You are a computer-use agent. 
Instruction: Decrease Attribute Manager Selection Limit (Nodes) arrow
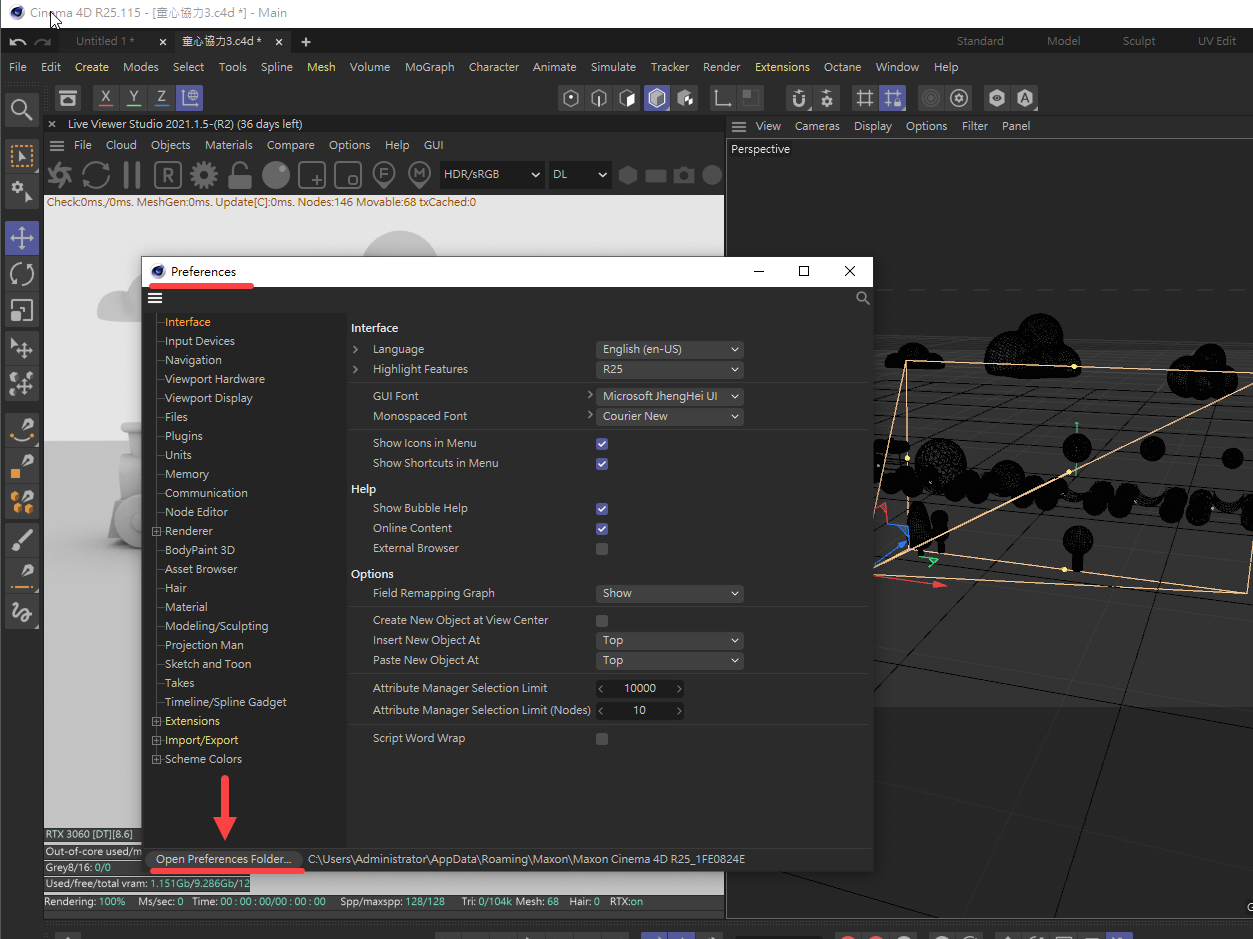(601, 710)
